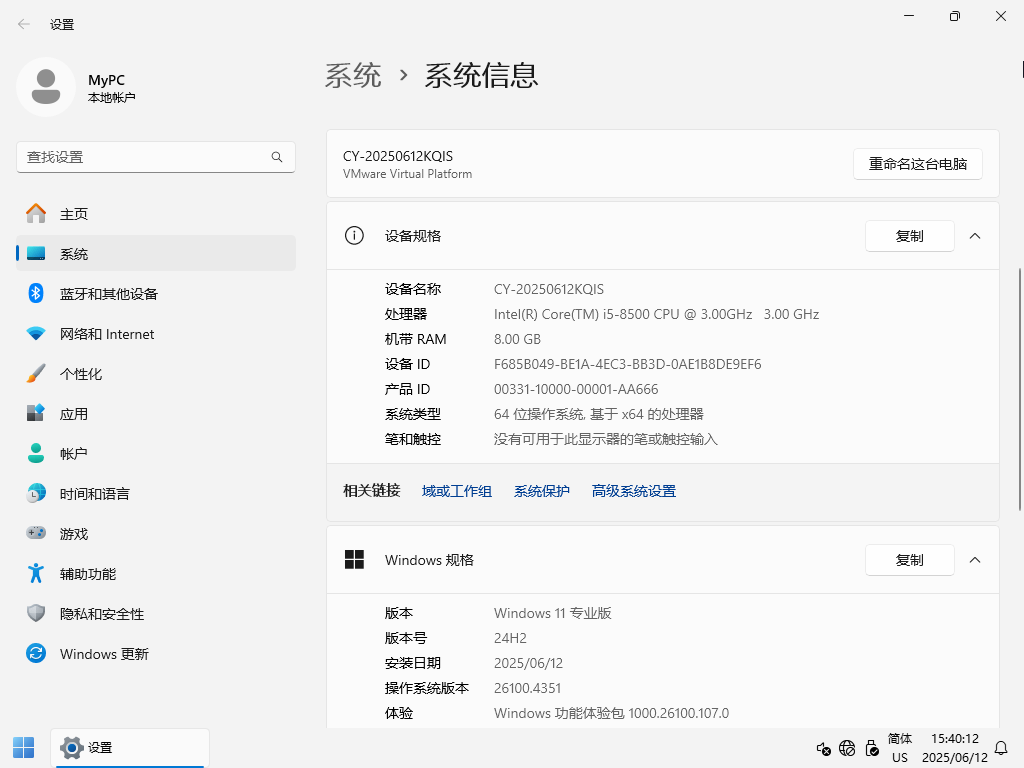1024x768 pixels.
Task: Click the Personalization paintbrush icon
Action: coord(36,374)
